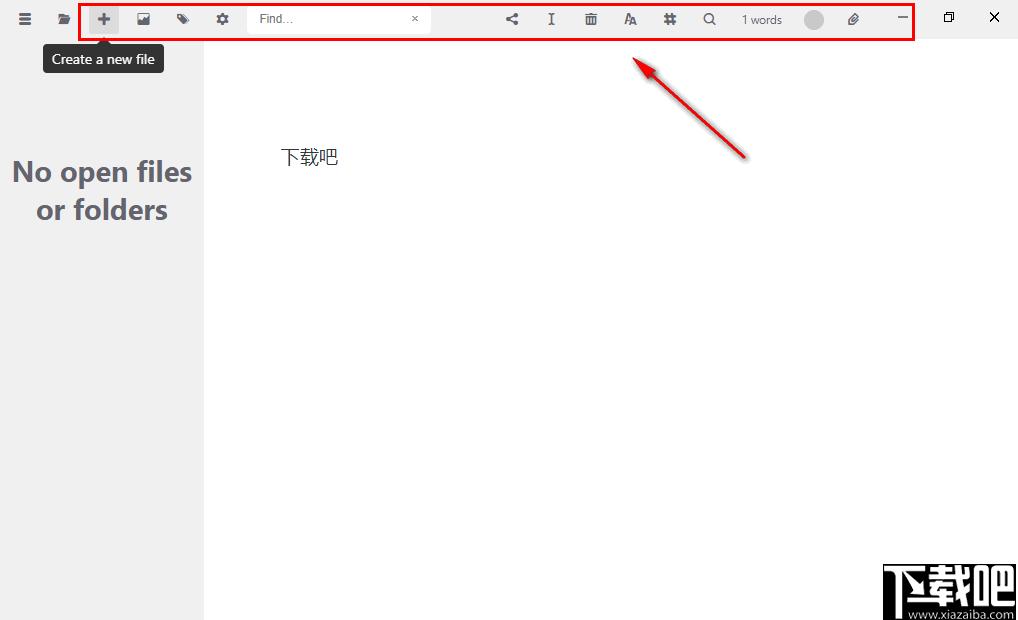Restore down the window
The height and width of the screenshot is (620, 1018).
click(949, 18)
